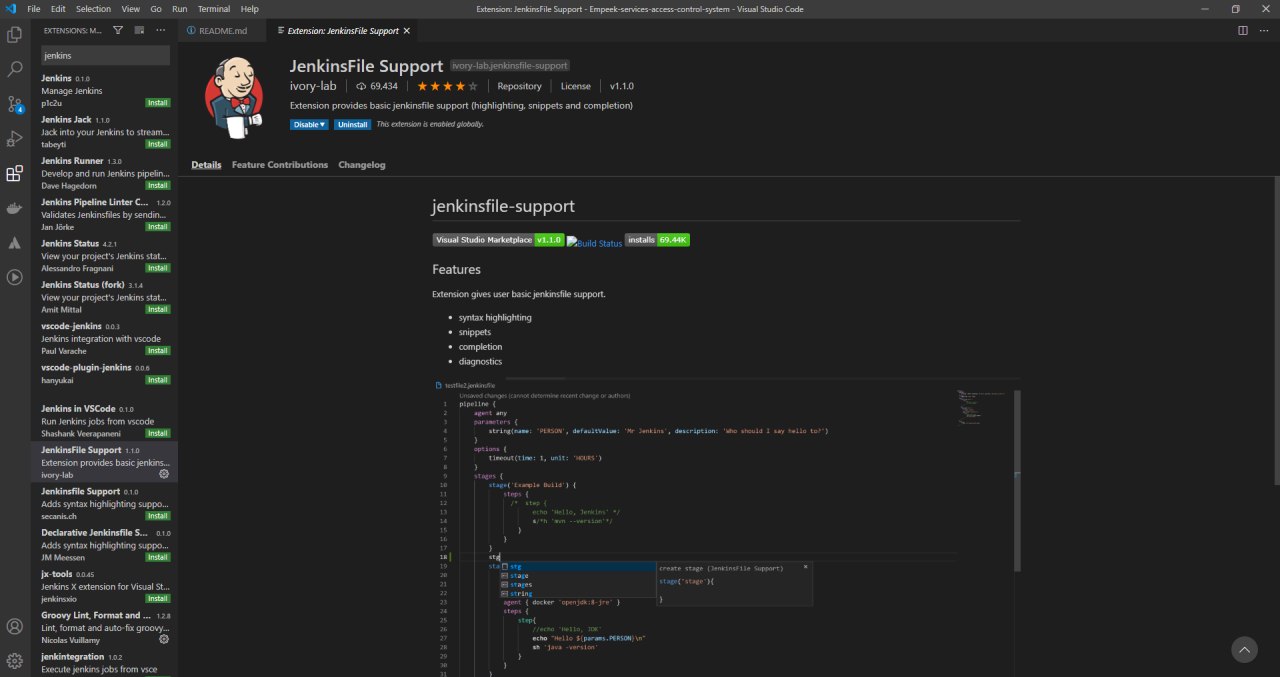Install the Jenkins Jack extension
The image size is (1280, 677).
(158, 144)
